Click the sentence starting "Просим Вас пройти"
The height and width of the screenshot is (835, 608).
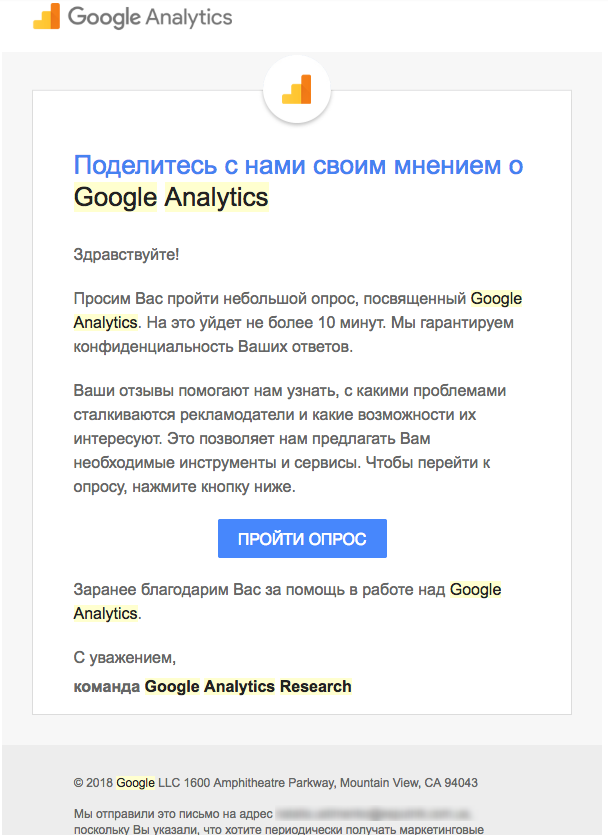click(x=270, y=299)
